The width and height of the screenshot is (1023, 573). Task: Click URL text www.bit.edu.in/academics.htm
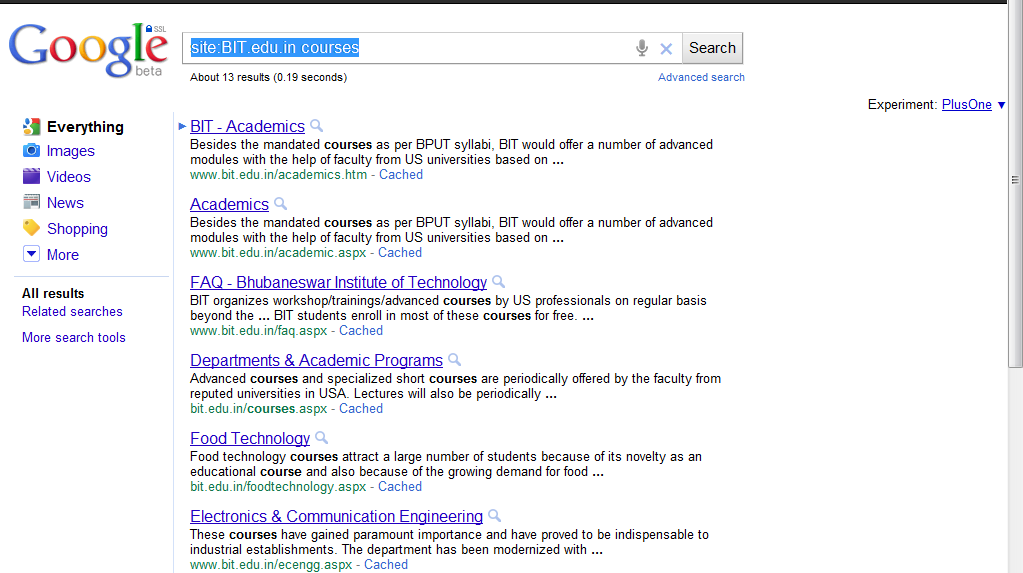[x=279, y=175]
